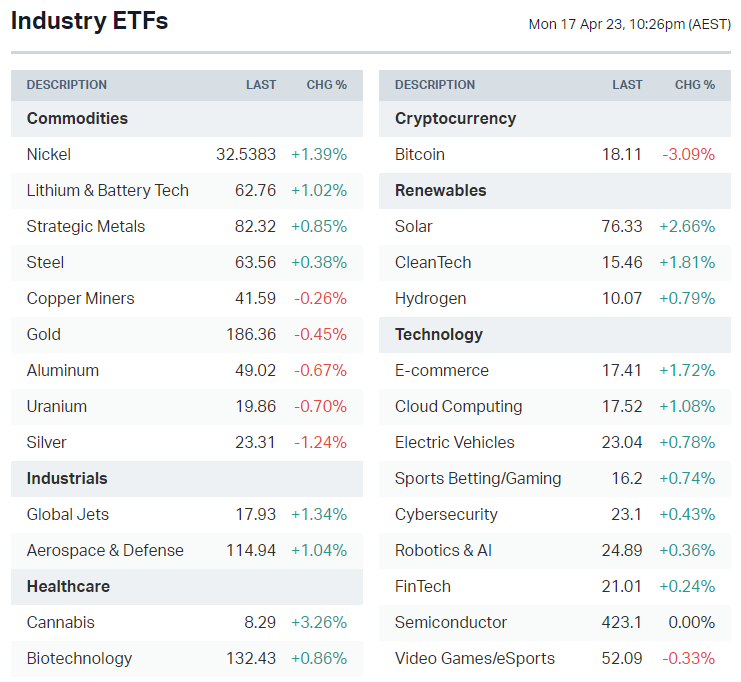The width and height of the screenshot is (741, 682).
Task: Select the Hydrogen ETF
Action: click(430, 298)
